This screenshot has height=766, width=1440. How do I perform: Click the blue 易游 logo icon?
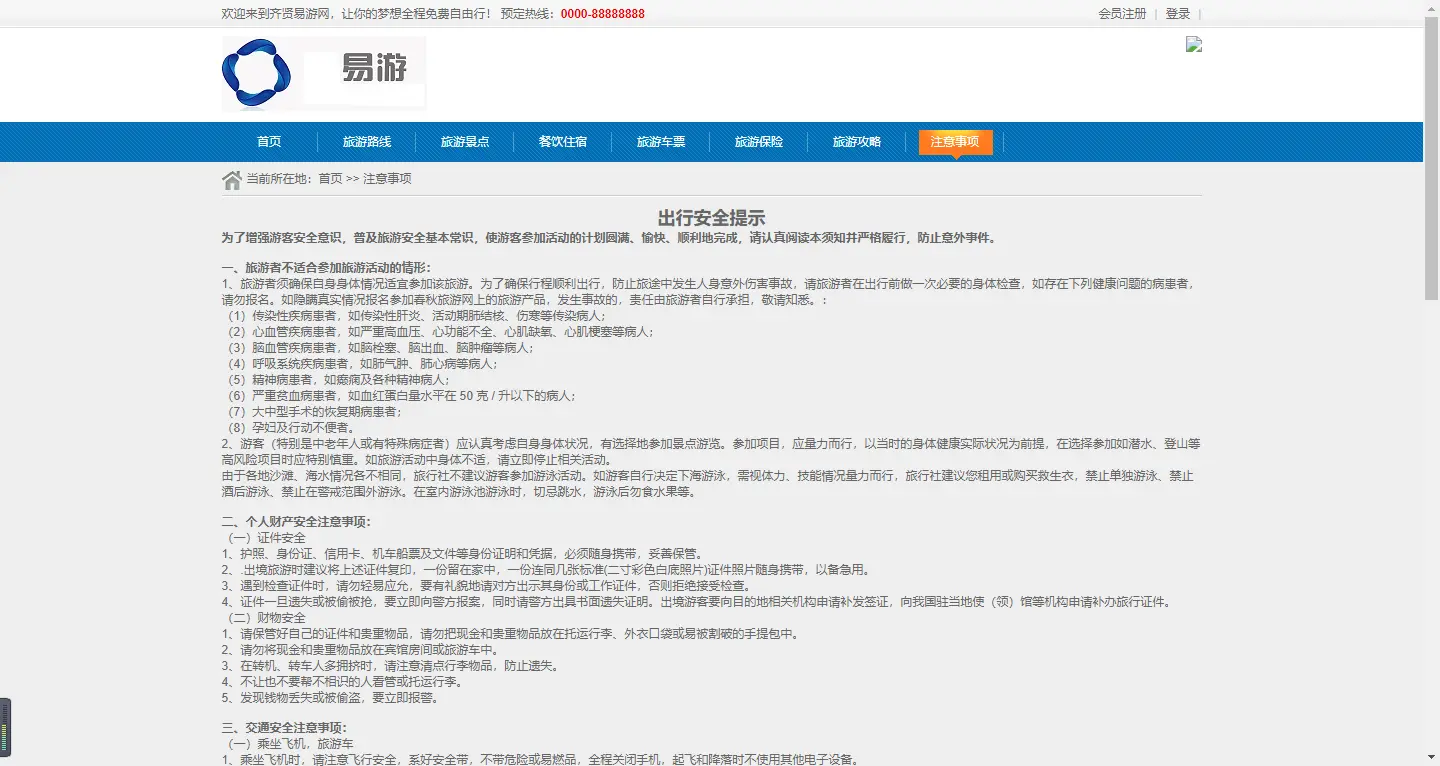[256, 72]
